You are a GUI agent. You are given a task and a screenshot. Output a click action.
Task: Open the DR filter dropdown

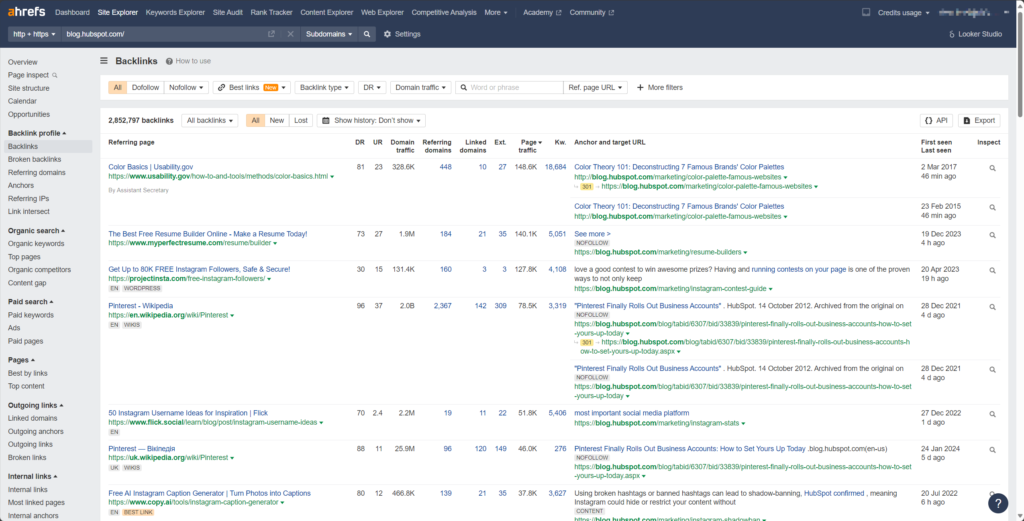[372, 87]
